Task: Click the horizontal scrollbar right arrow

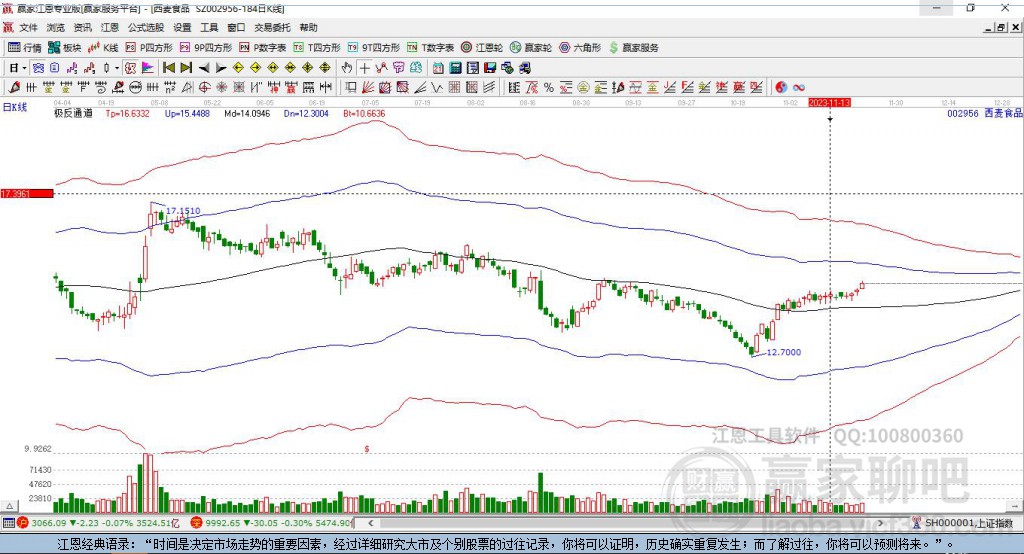Action: (x=880, y=523)
